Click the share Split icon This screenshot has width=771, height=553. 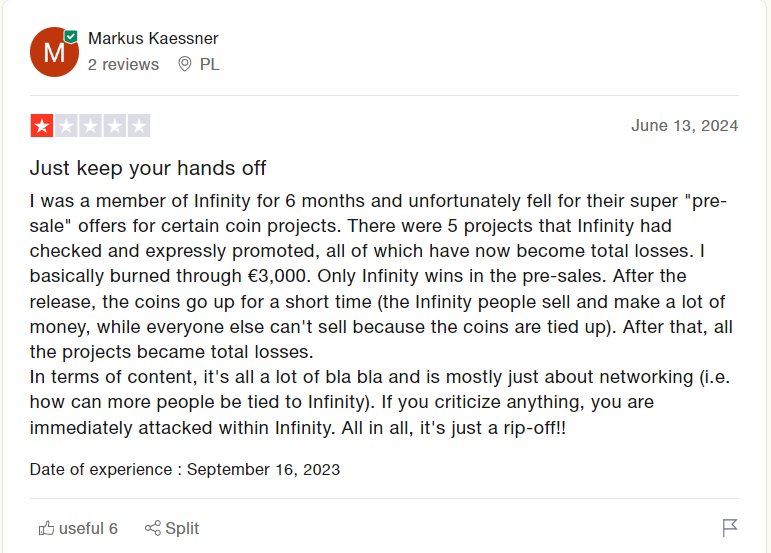click(x=152, y=528)
